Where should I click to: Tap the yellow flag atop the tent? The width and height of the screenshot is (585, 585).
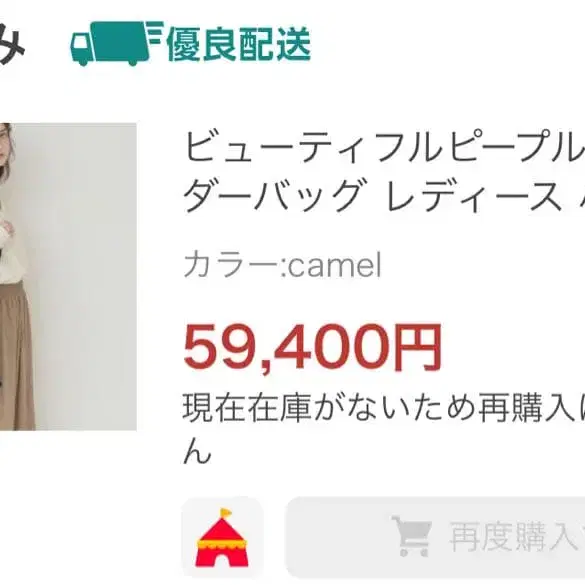pos(226,513)
